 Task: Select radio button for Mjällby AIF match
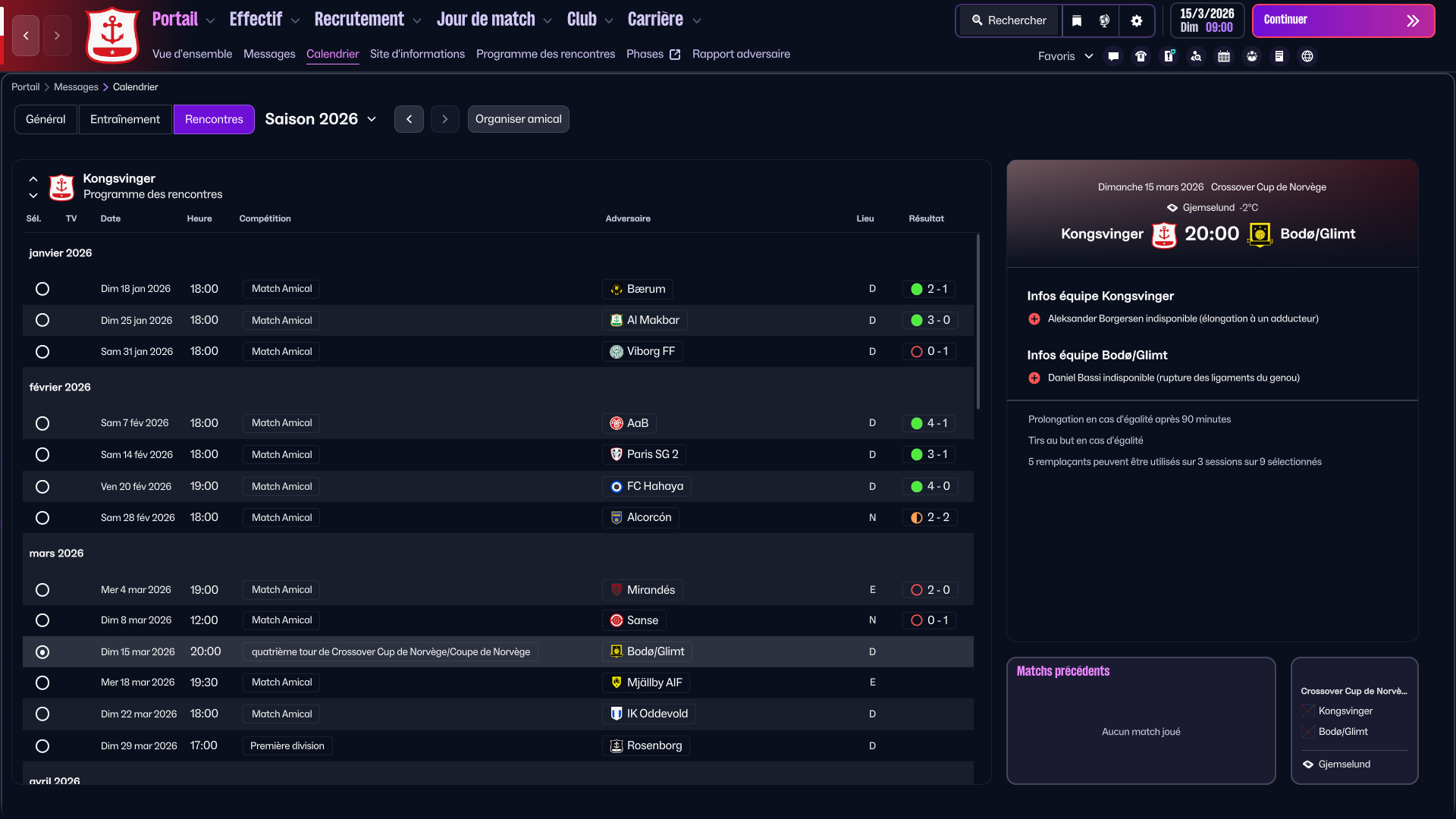pos(42,683)
